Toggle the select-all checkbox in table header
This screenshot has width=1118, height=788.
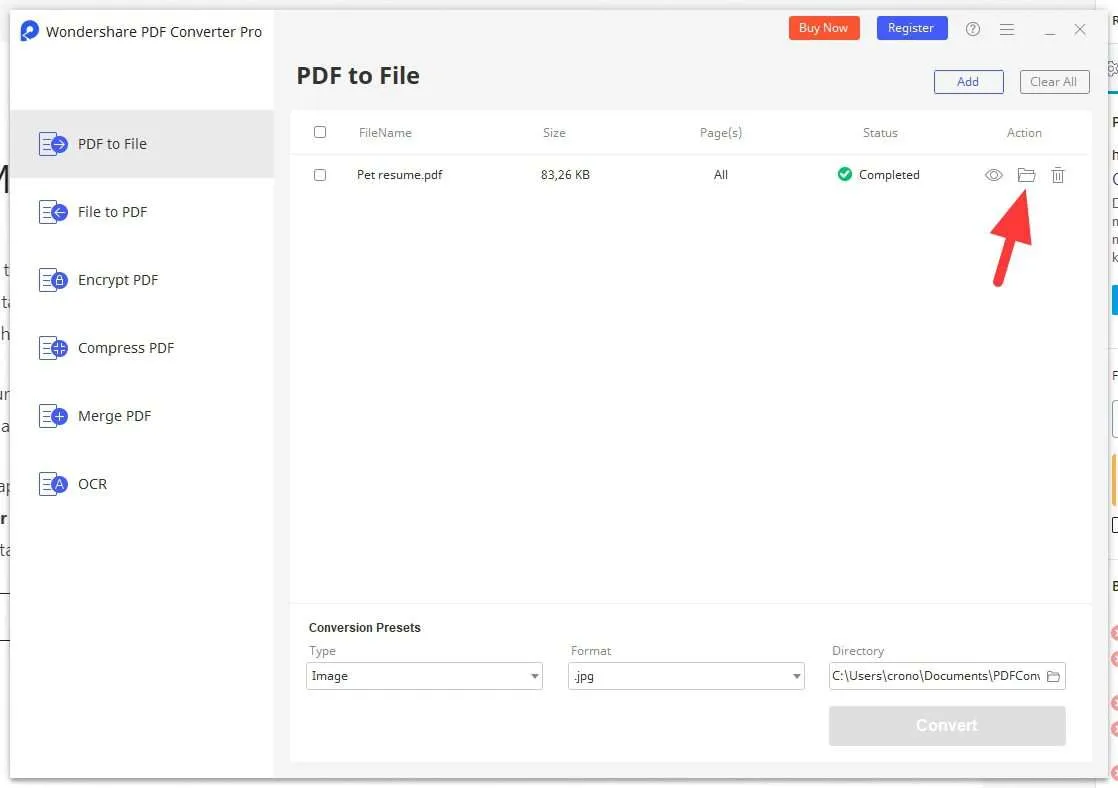(320, 132)
